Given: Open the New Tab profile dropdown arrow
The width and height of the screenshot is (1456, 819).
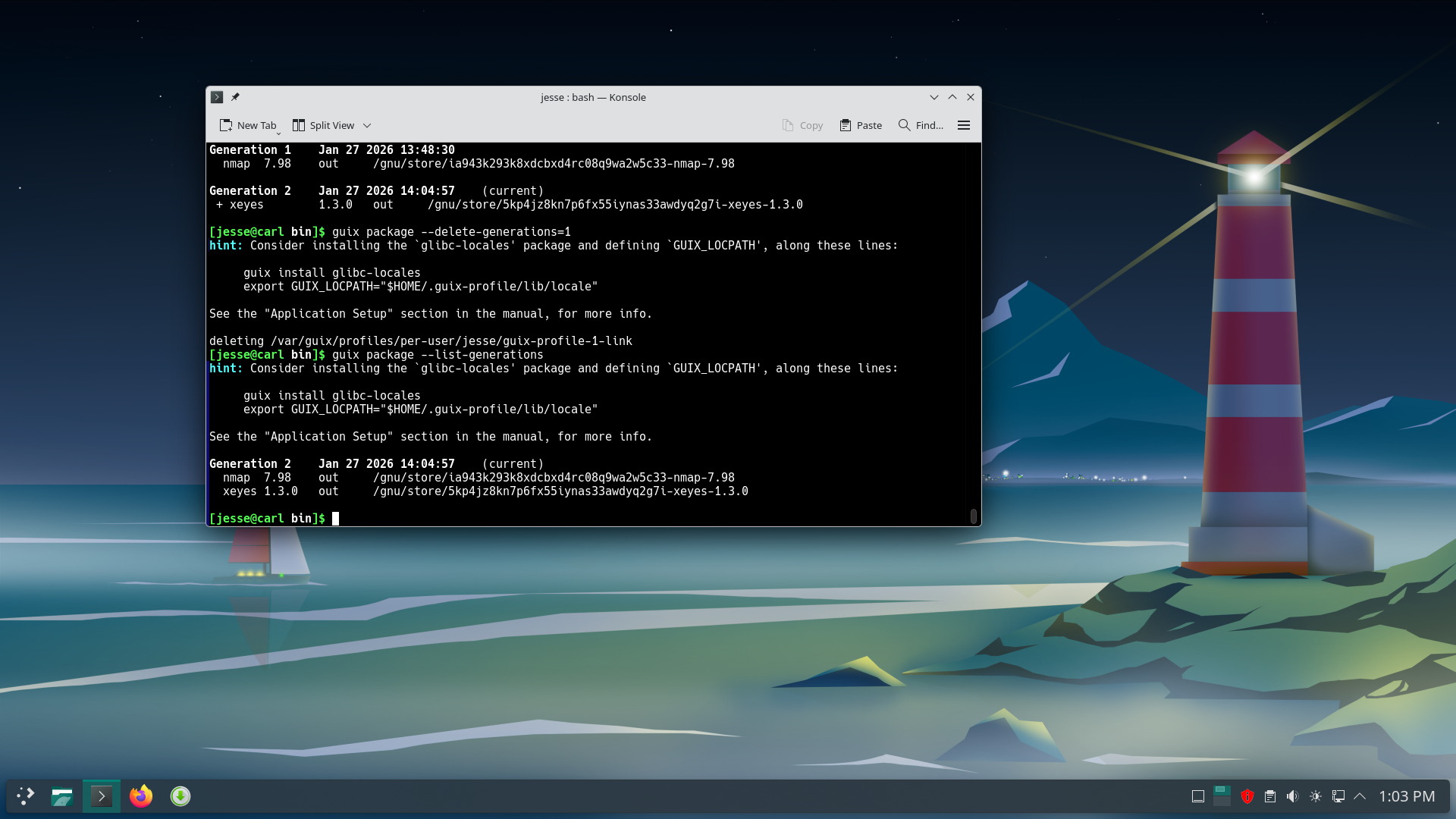Looking at the screenshot, I should click(x=278, y=133).
